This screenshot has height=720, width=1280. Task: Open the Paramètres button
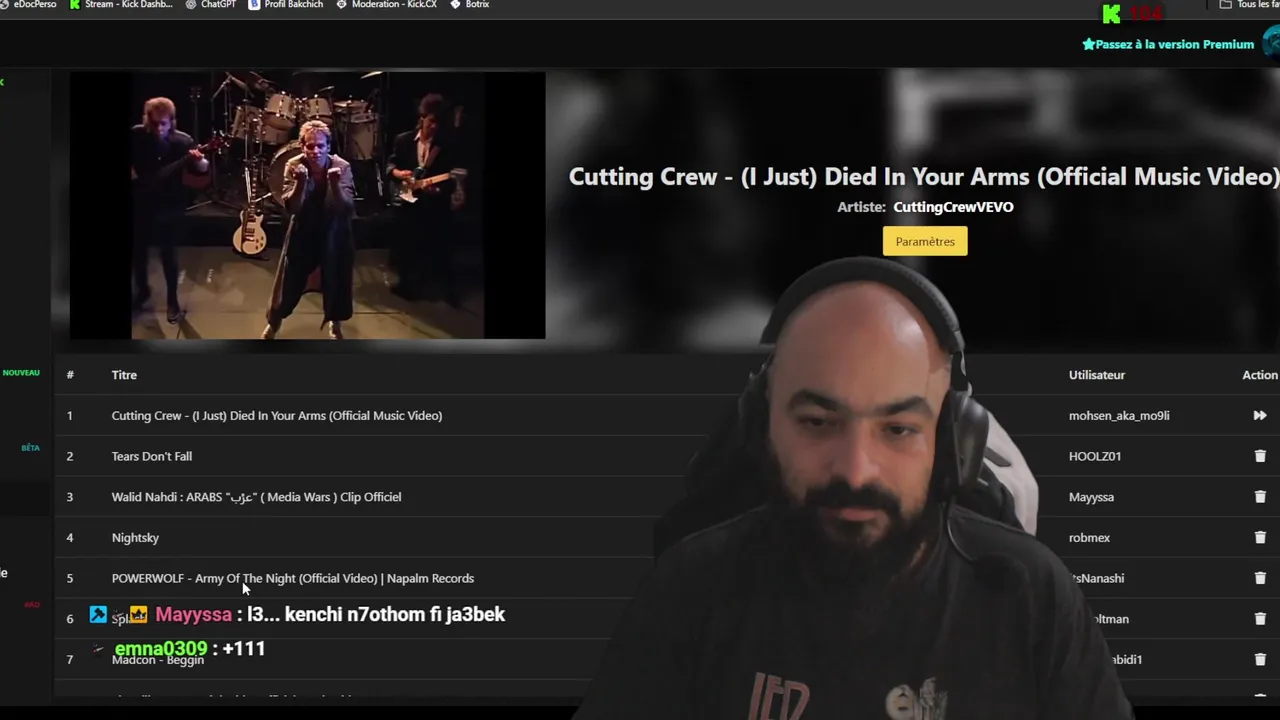(925, 241)
